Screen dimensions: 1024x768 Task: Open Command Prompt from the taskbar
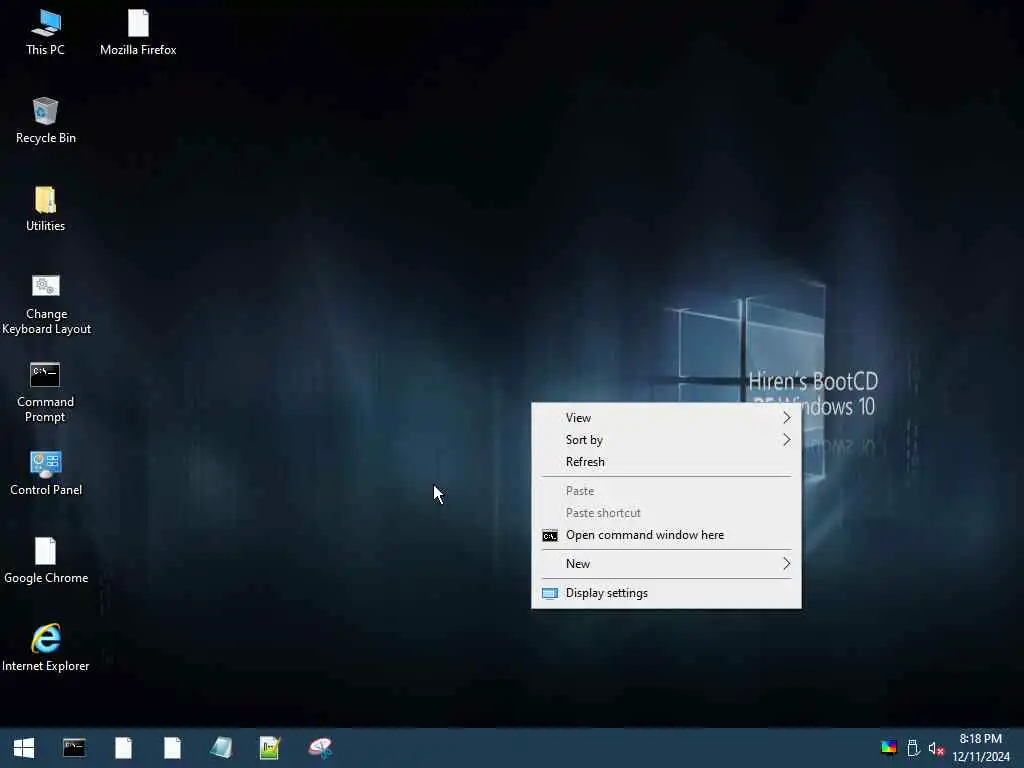coord(74,748)
